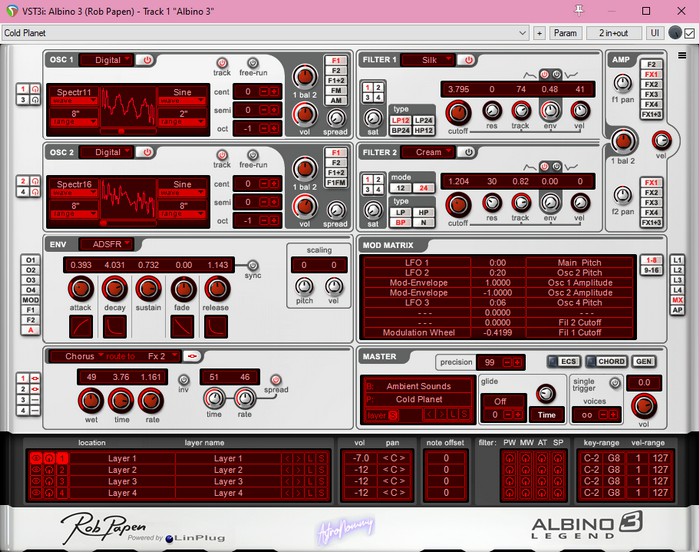Click glide time knob
This screenshot has height=552, width=700.
(x=546, y=393)
